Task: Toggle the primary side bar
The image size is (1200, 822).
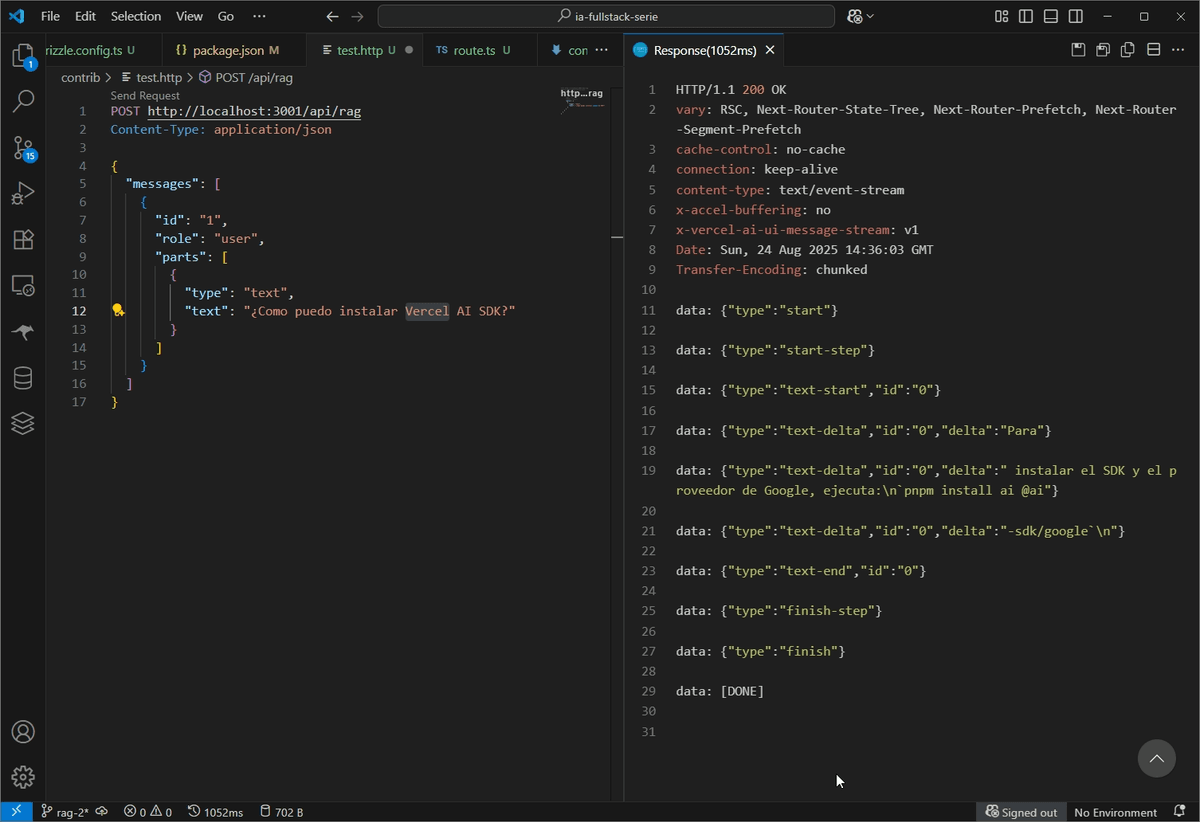Action: [1026, 17]
